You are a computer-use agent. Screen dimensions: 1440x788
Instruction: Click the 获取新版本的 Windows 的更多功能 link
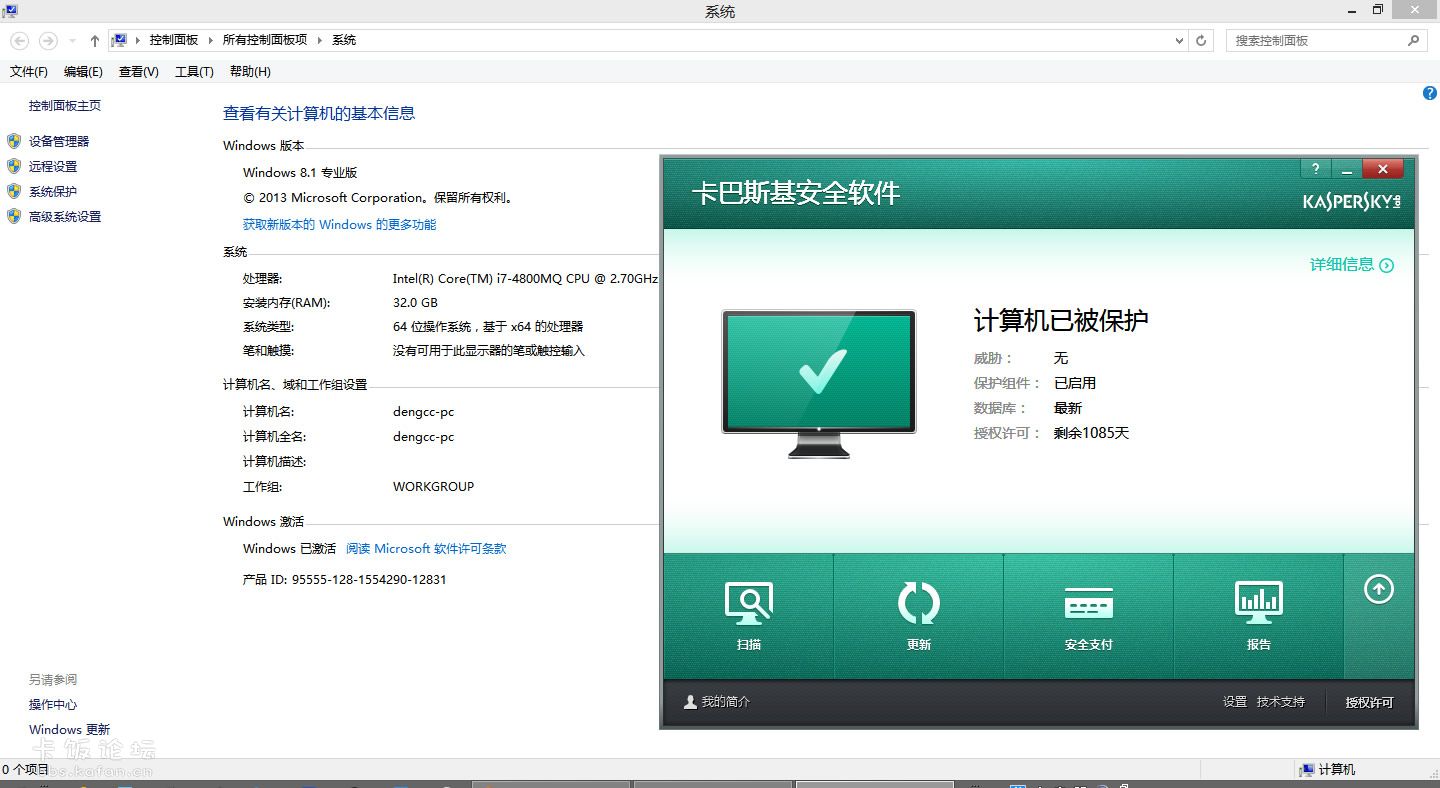pos(340,225)
